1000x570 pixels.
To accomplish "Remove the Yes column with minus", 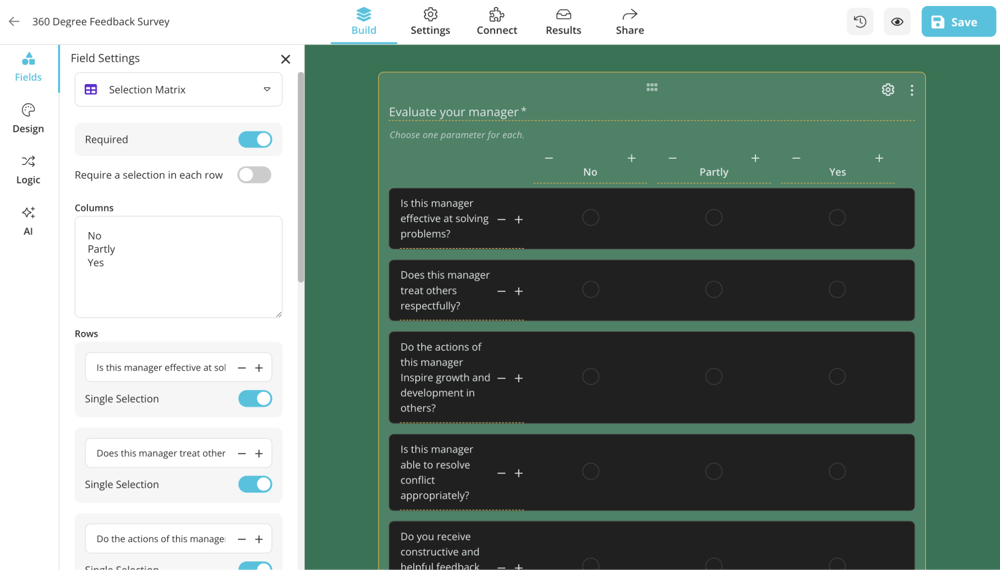I will (x=796, y=158).
